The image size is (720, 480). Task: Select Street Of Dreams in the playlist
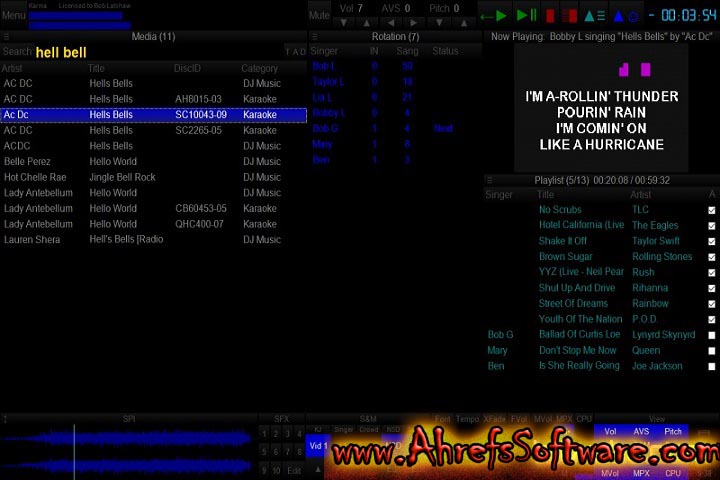click(602, 304)
